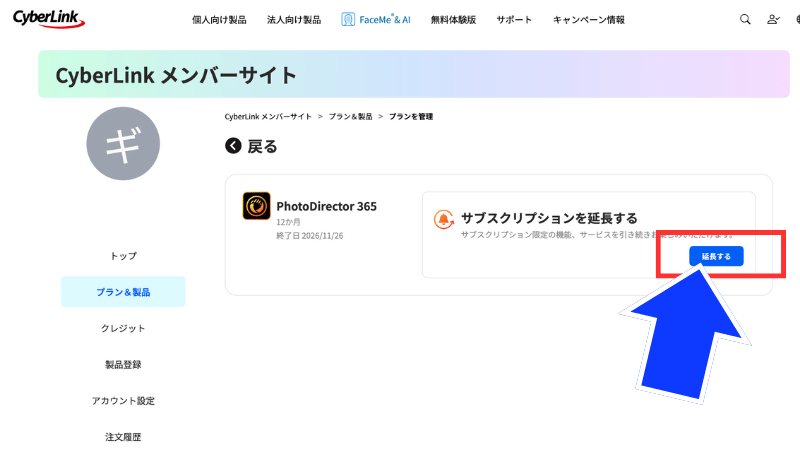This screenshot has width=800, height=450.
Task: Click the blue 延長する button
Action: pyautogui.click(x=716, y=256)
